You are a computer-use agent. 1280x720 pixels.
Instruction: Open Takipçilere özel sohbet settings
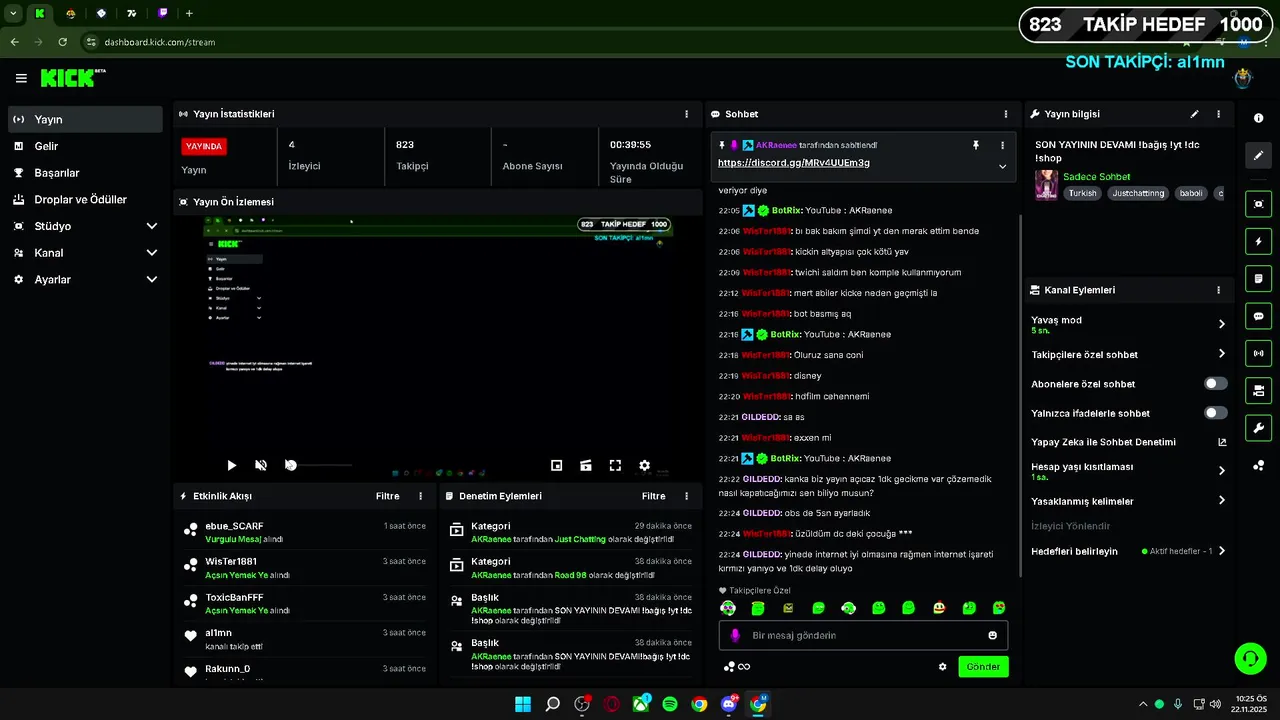[1128, 354]
